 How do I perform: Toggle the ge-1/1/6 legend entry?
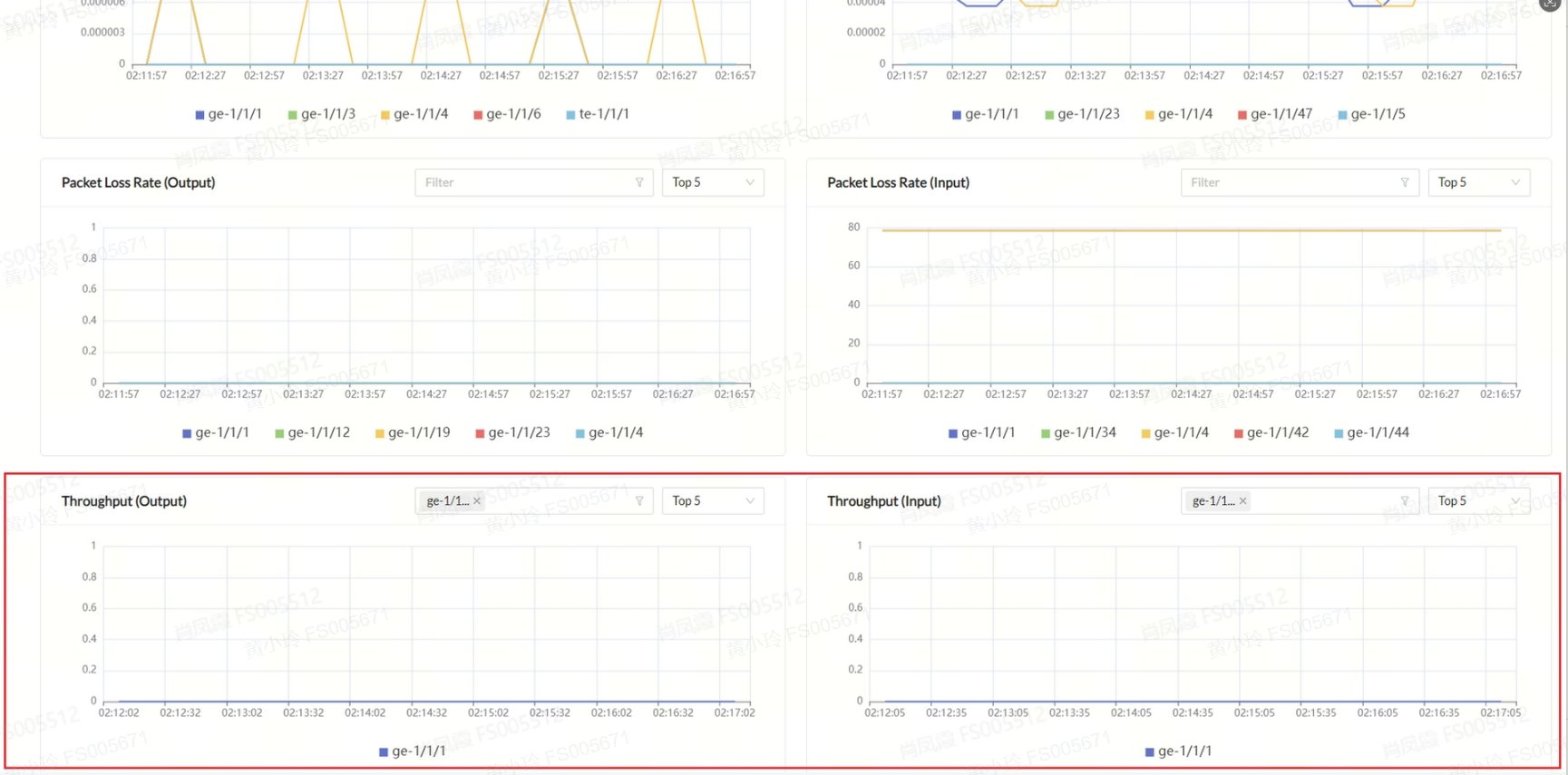[513, 114]
